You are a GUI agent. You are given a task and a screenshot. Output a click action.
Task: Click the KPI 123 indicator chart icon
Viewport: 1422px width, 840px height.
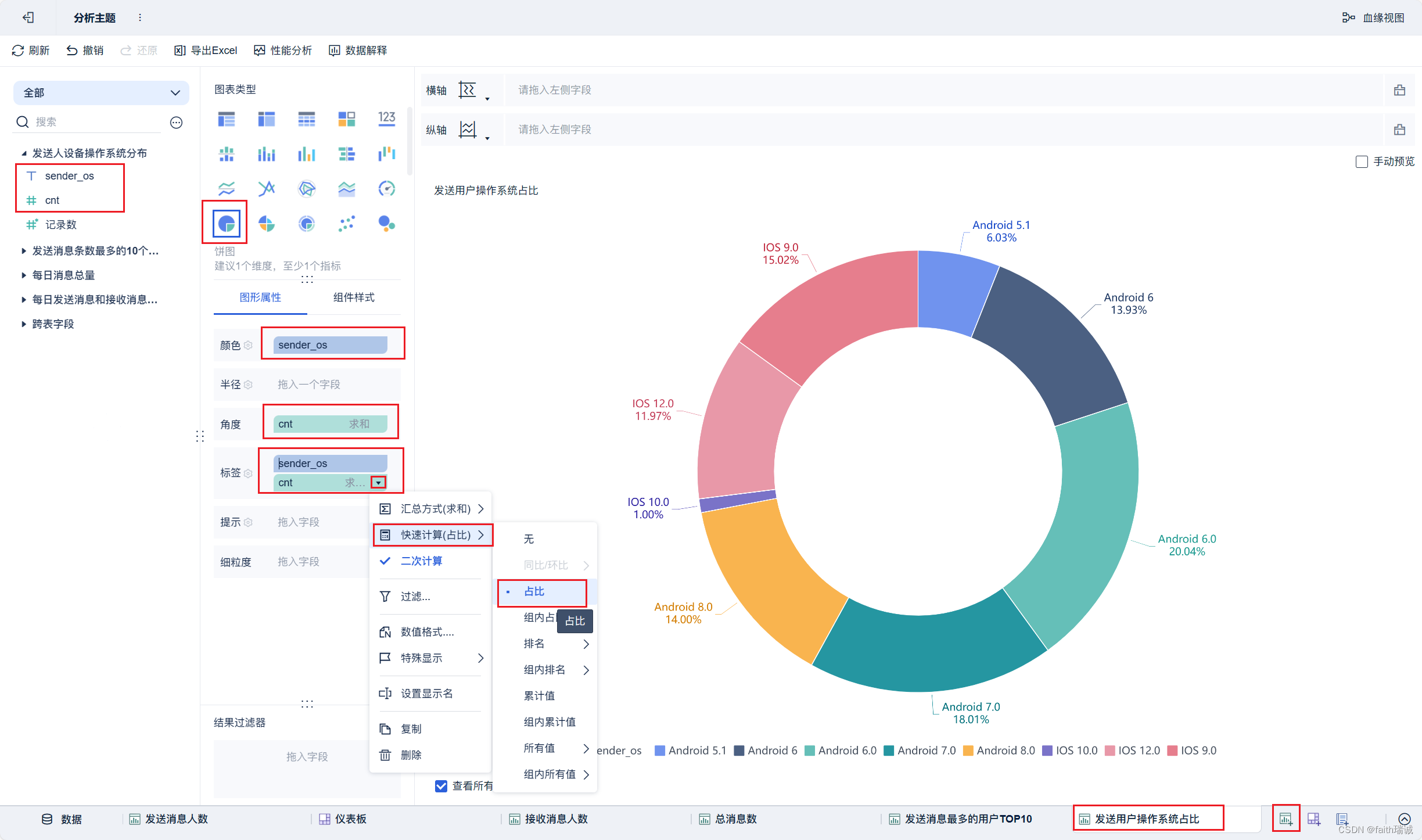click(x=386, y=119)
